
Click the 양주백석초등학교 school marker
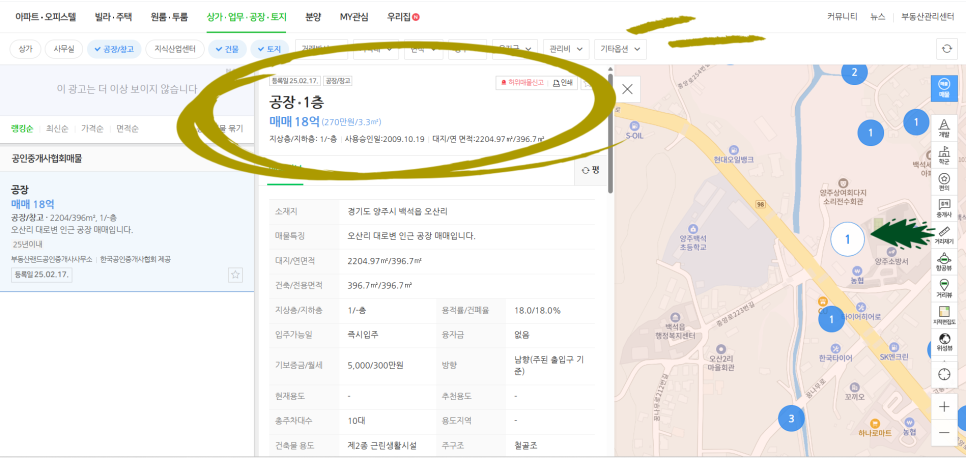(x=693, y=236)
